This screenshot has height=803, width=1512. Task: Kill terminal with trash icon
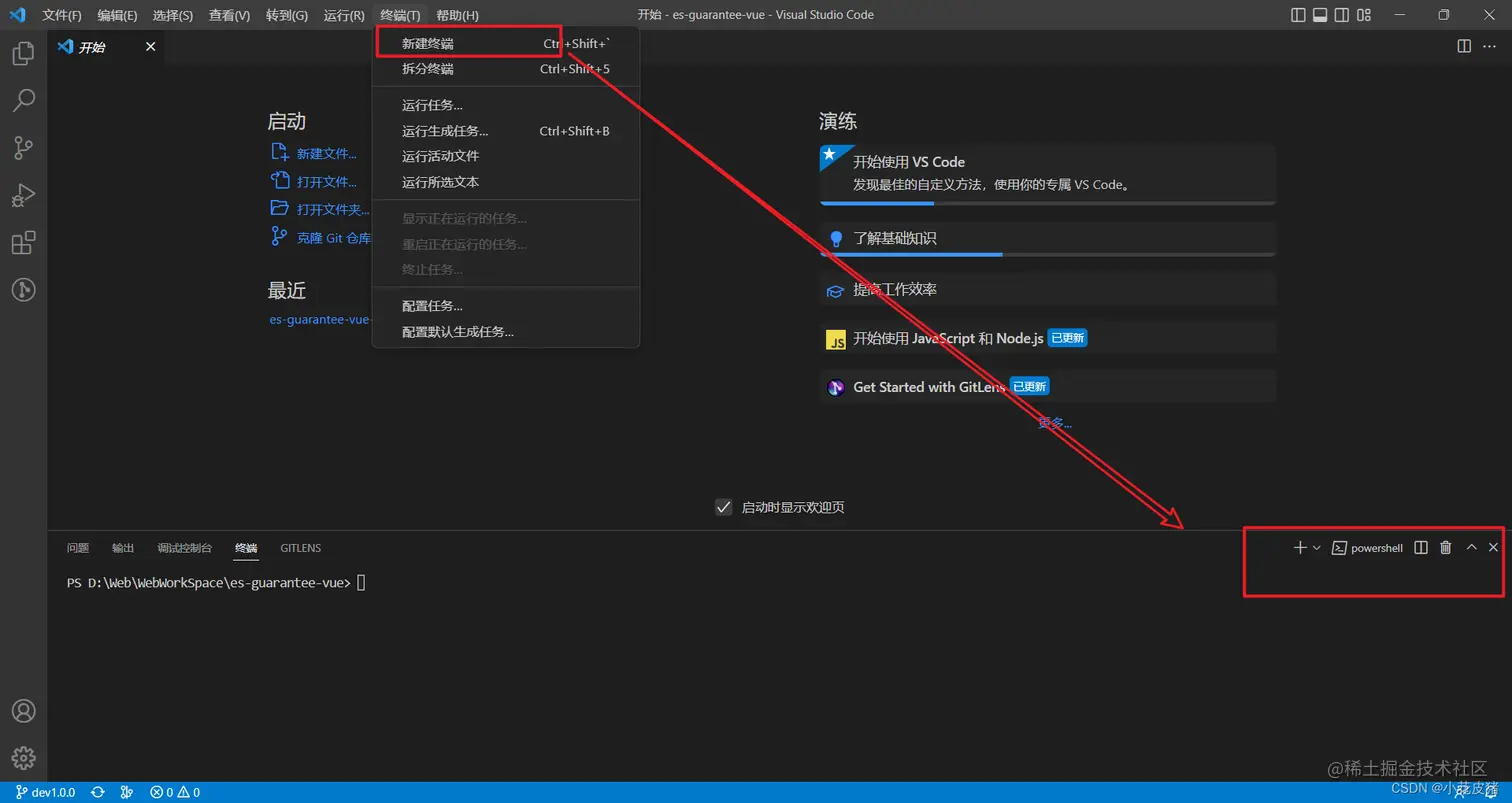(1445, 547)
